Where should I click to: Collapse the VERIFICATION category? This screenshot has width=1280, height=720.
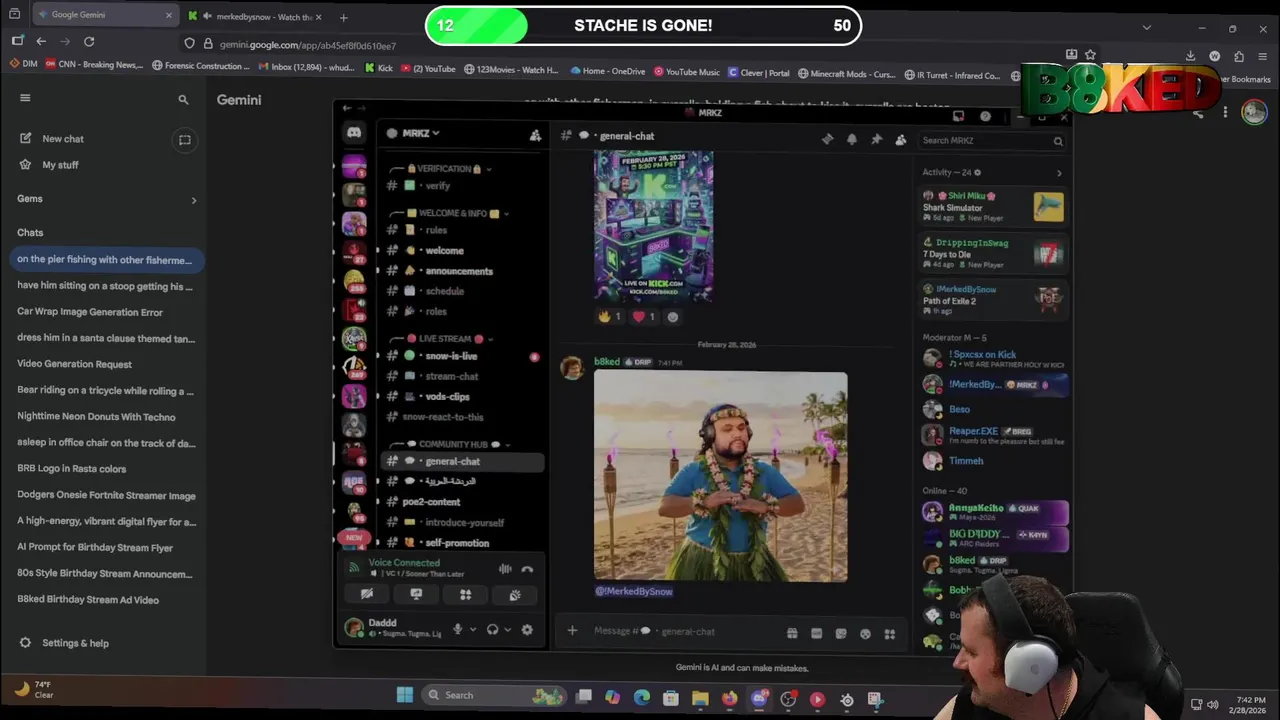[x=448, y=168]
